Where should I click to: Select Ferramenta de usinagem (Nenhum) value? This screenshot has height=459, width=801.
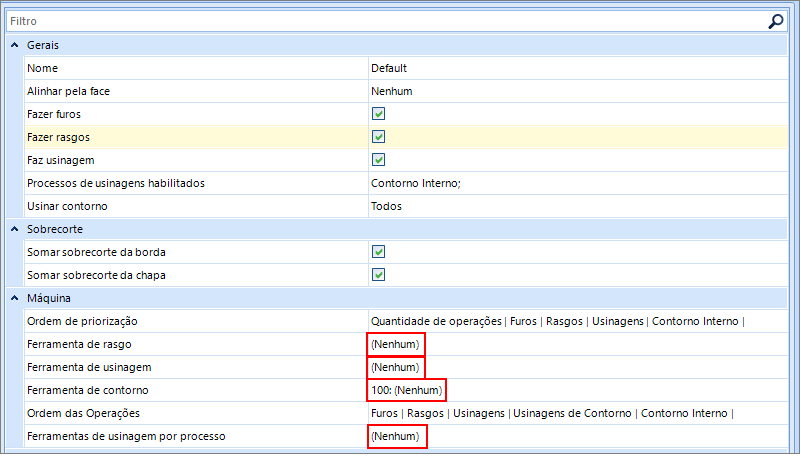(x=395, y=367)
